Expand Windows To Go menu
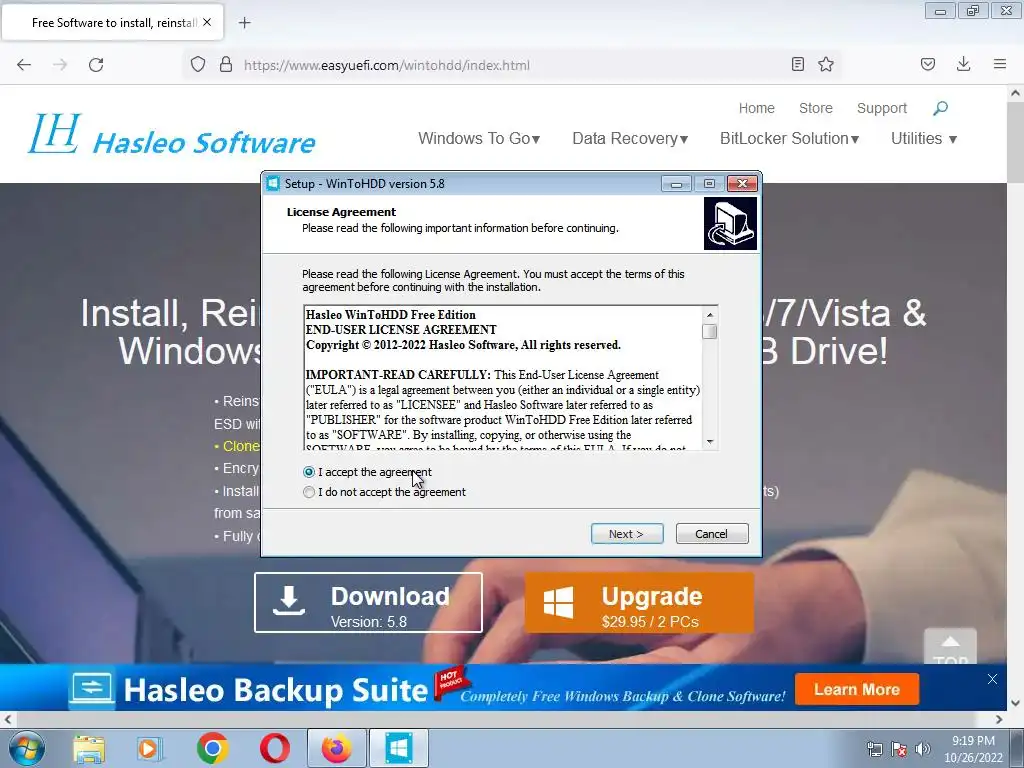 [479, 138]
